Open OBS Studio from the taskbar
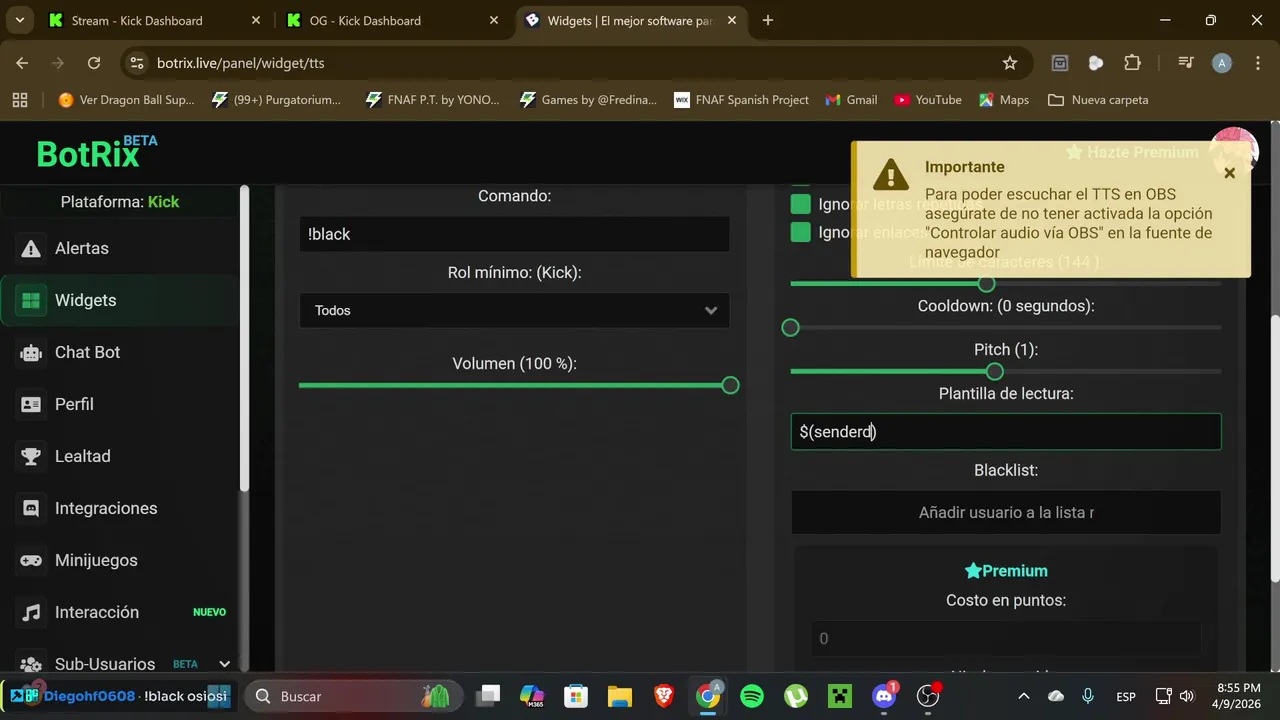The height and width of the screenshot is (720, 1280). point(928,696)
